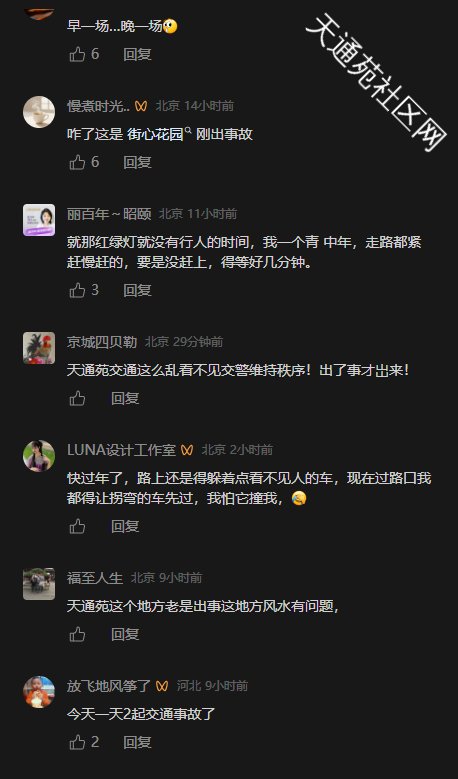Screen dimensions: 458x779
Task: Reply to 慢煮时光's comment
Action: click(x=137, y=162)
